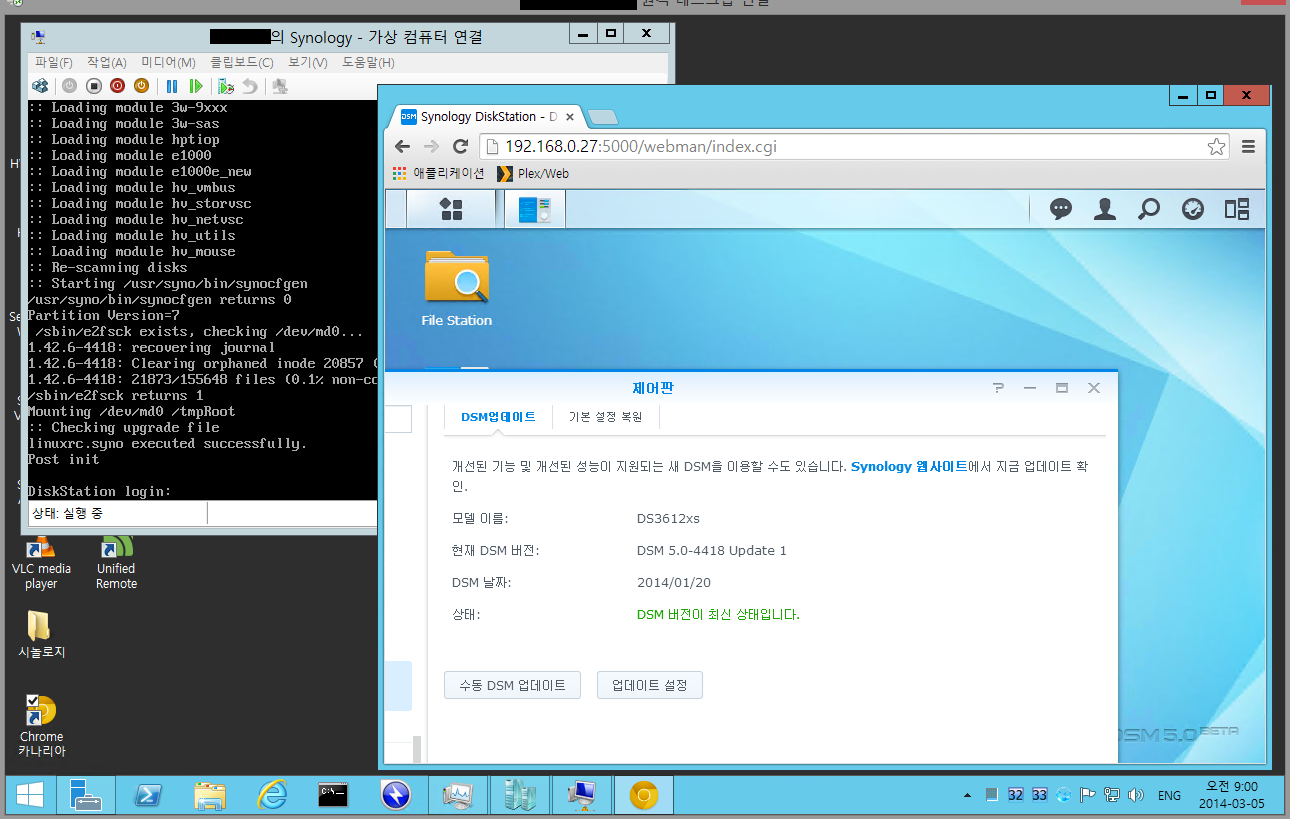Click the Ctrl+Alt+Del icon in Hyper-V toolbar
The image size is (1290, 819).
40,86
